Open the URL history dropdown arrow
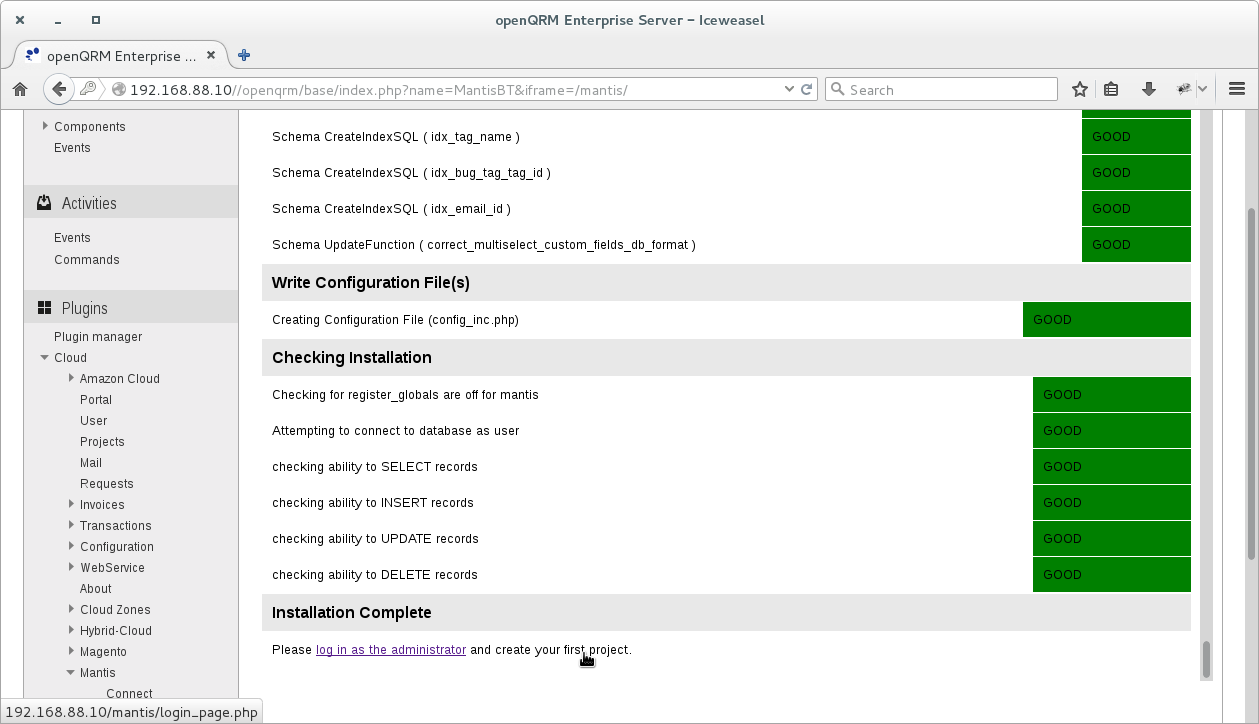This screenshot has width=1259, height=724. point(791,89)
